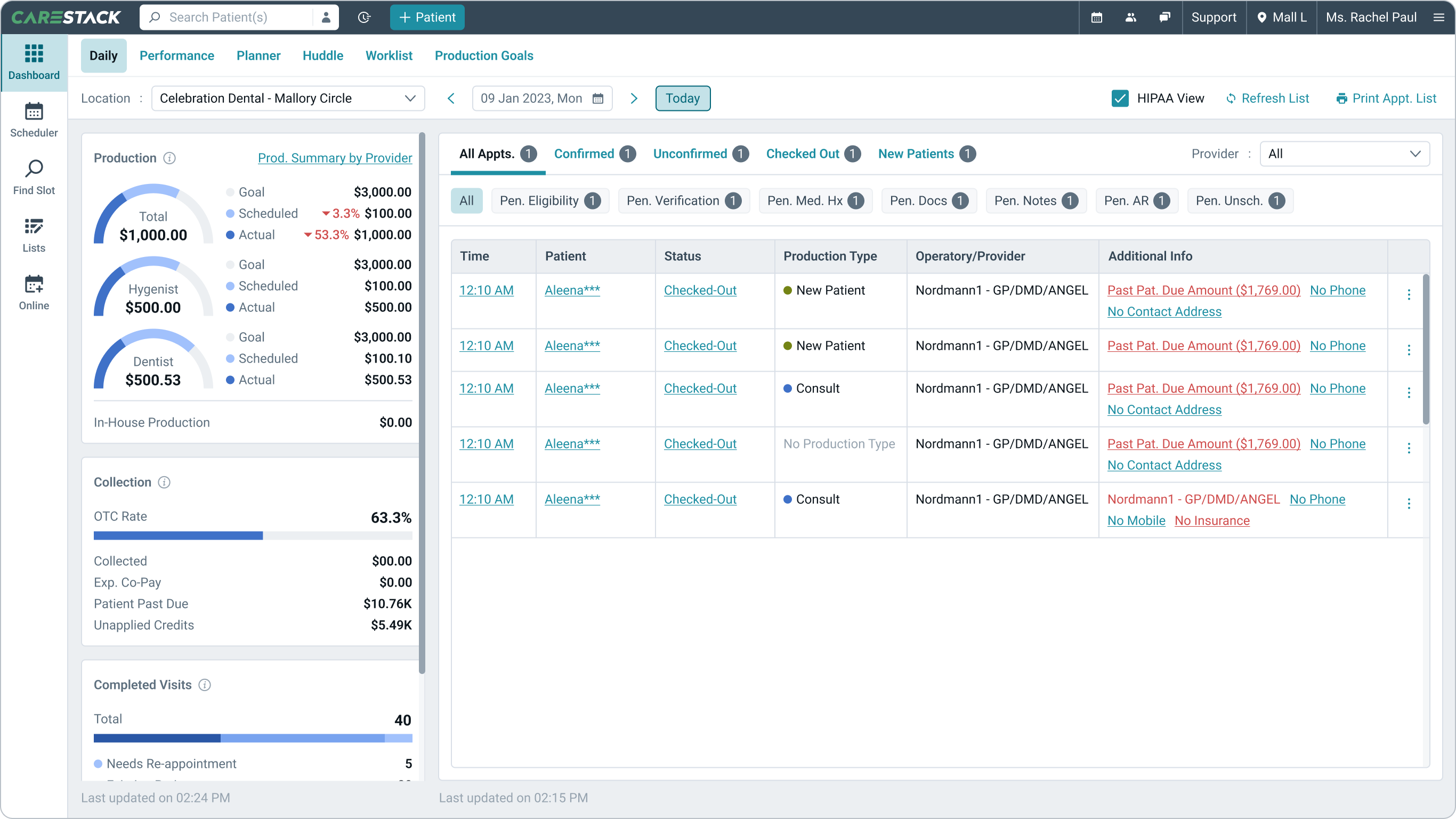Open the Lists sidebar section
The image size is (1456, 819).
point(34,235)
